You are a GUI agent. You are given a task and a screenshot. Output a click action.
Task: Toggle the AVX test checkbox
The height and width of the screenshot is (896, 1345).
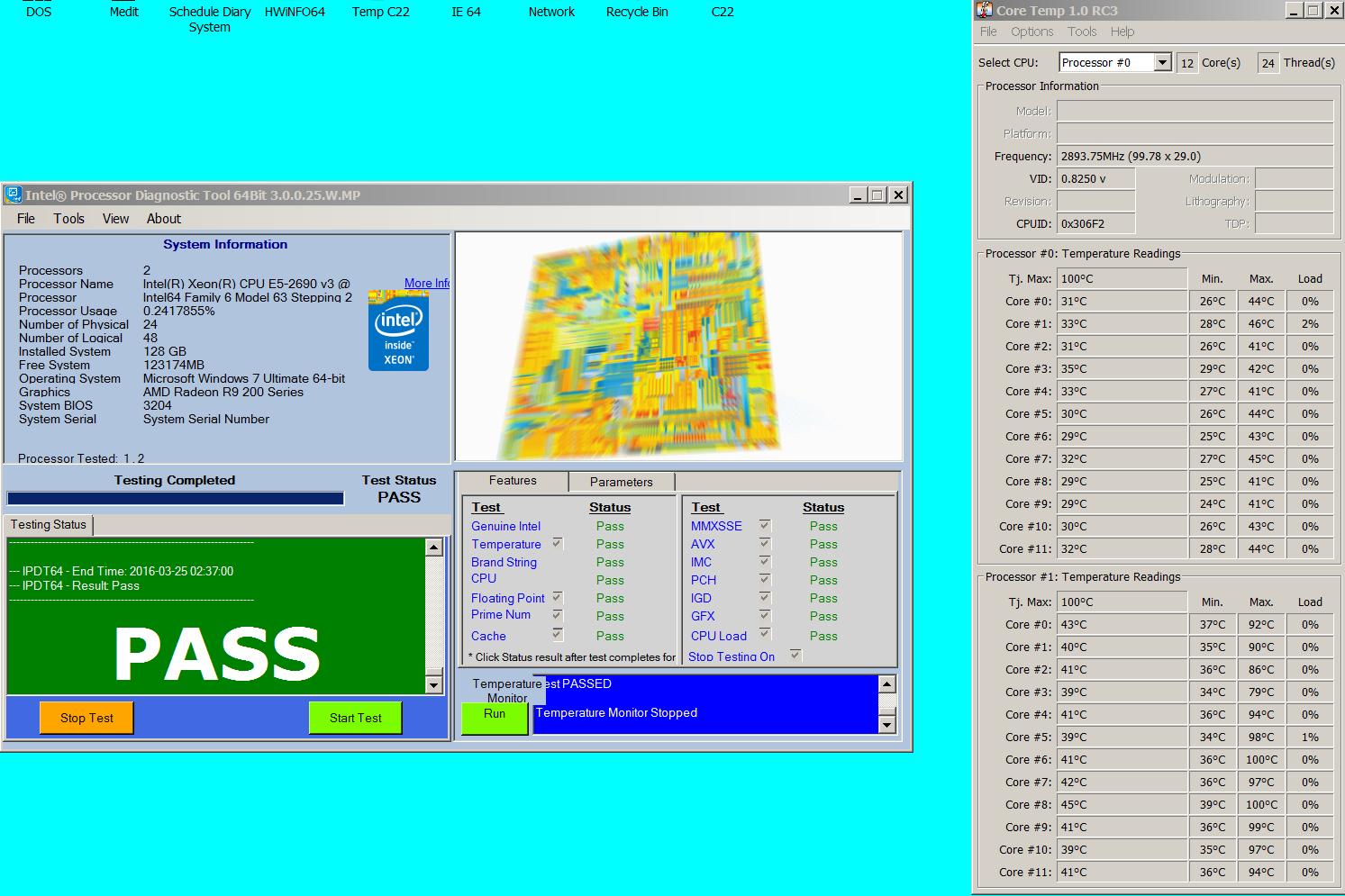[765, 543]
